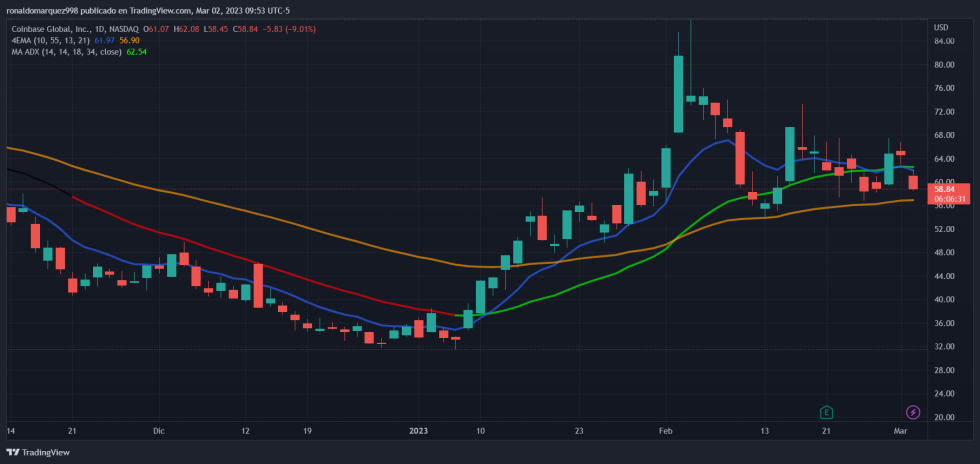Click the MA ADX green value 62.54
The image size is (980, 464).
tap(136, 51)
